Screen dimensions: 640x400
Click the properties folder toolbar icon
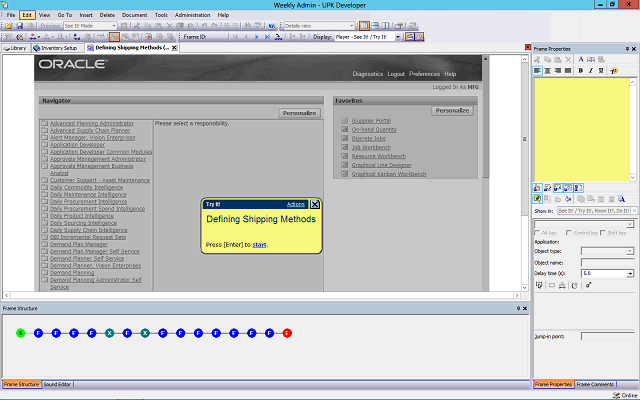pyautogui.click(x=398, y=26)
